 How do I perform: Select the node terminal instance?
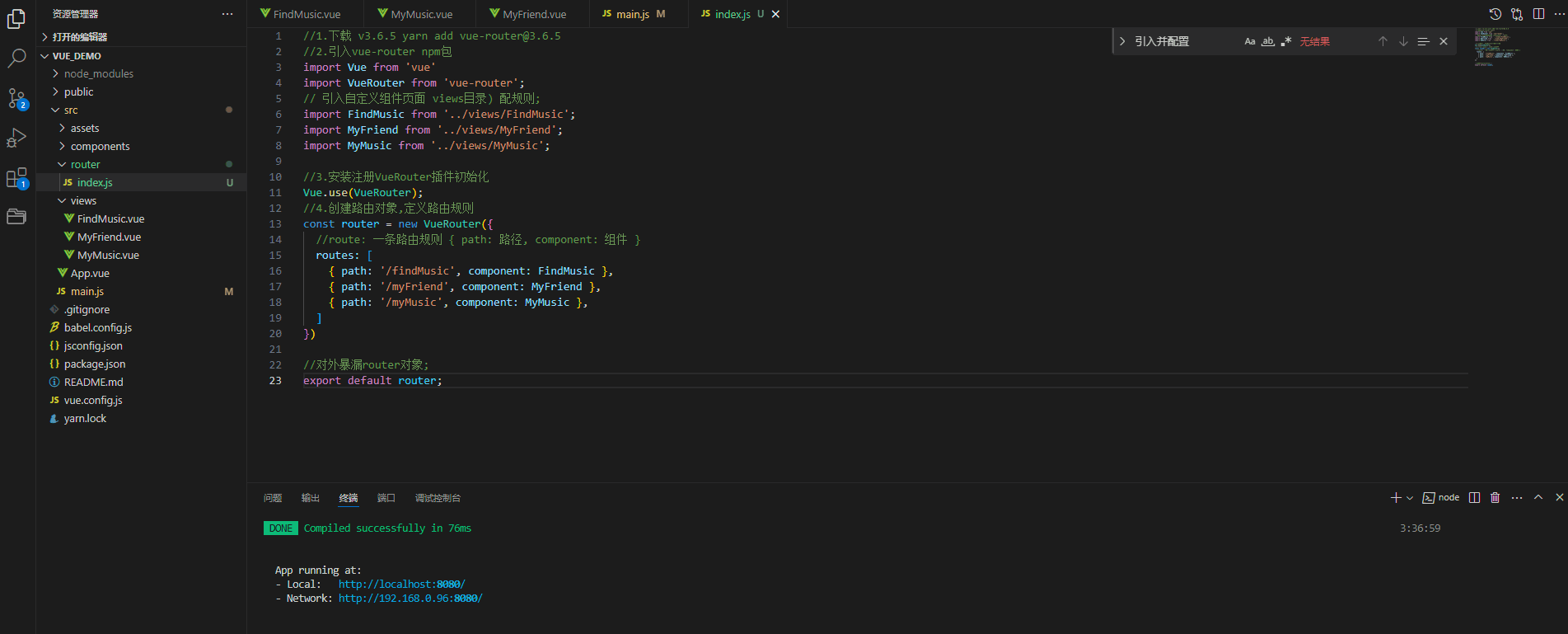tap(1441, 498)
